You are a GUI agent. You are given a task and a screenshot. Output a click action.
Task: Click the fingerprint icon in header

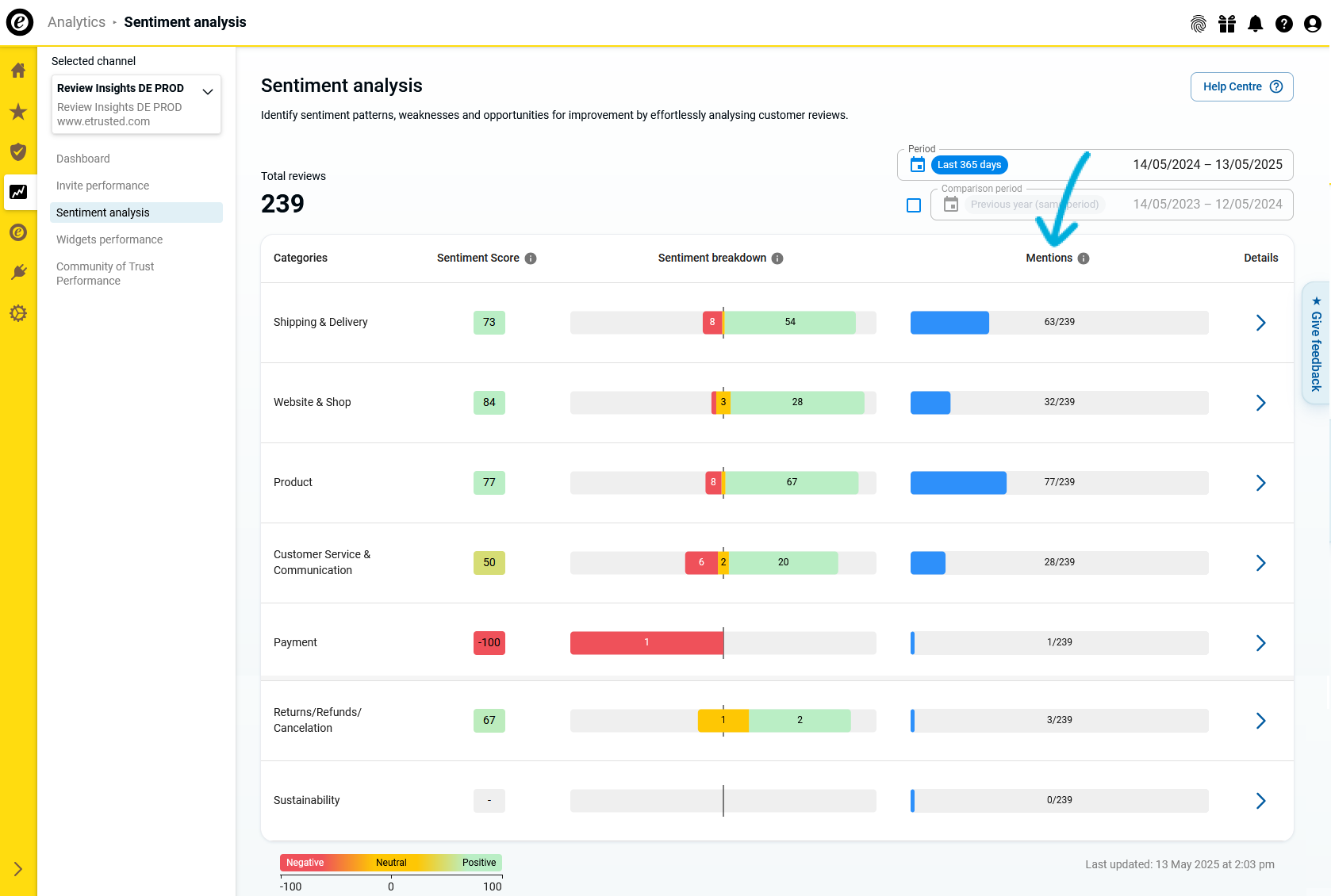[x=1199, y=24]
